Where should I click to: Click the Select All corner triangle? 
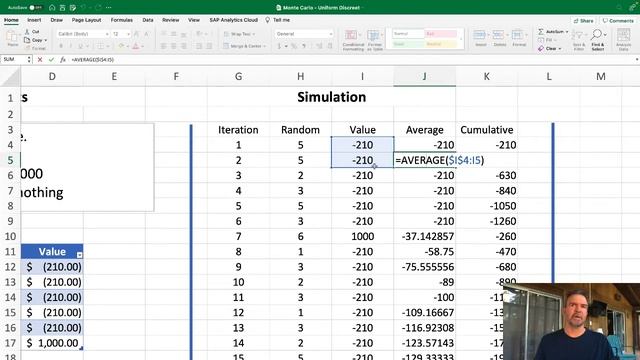11,77
